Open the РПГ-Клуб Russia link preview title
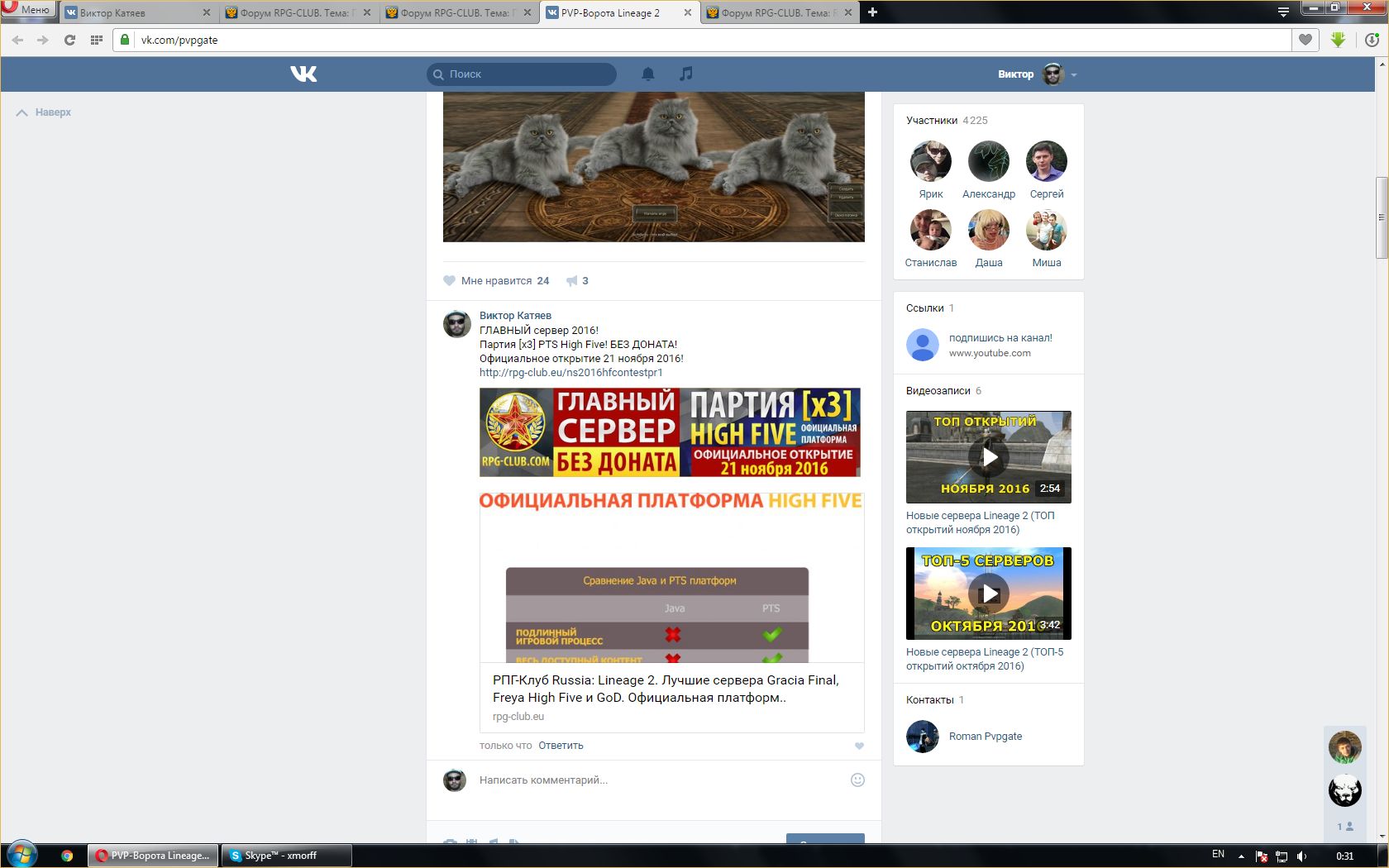The width and height of the screenshot is (1389, 868). (x=666, y=689)
